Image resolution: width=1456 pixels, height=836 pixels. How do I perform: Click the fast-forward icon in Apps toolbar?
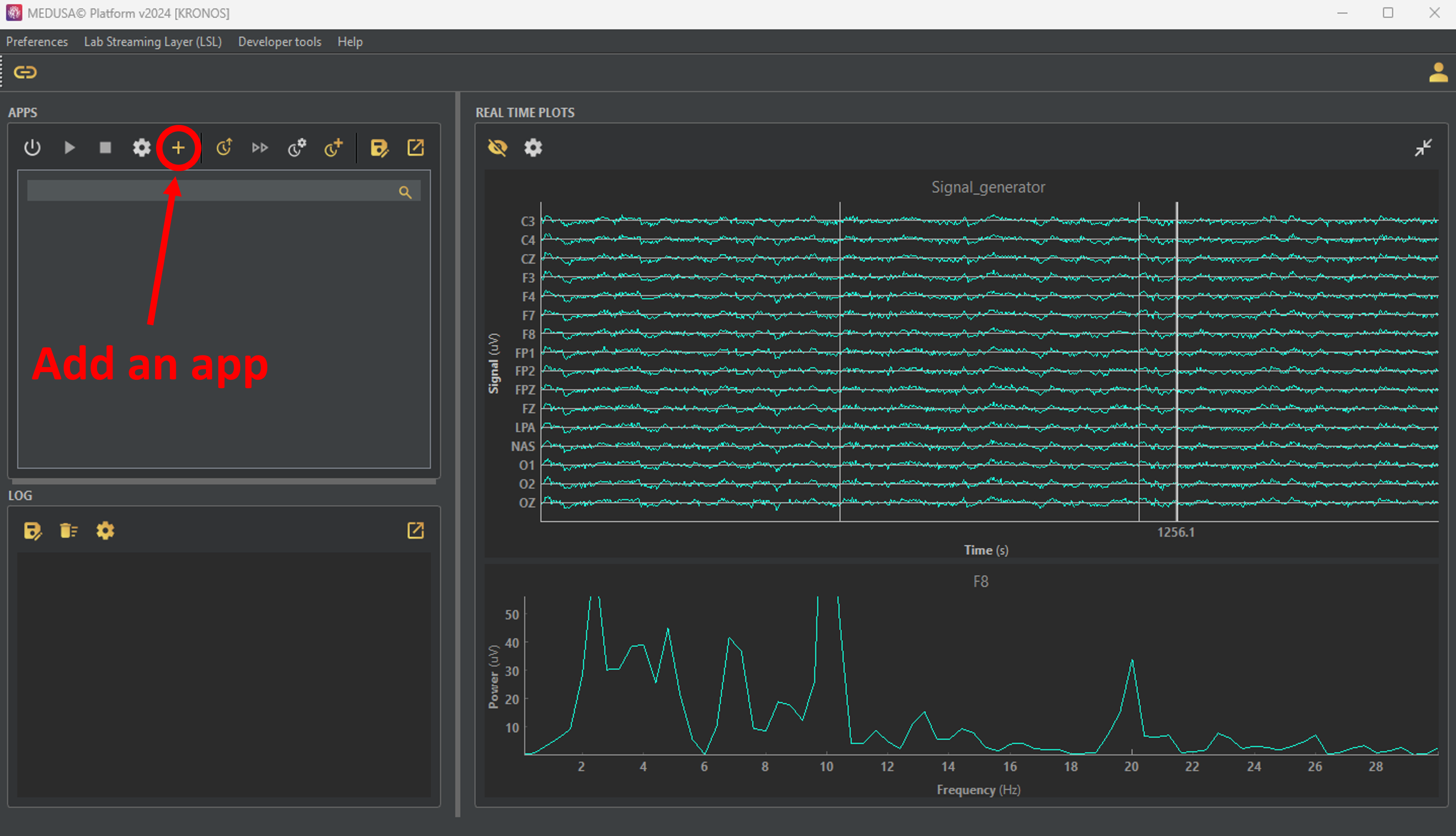[x=260, y=147]
